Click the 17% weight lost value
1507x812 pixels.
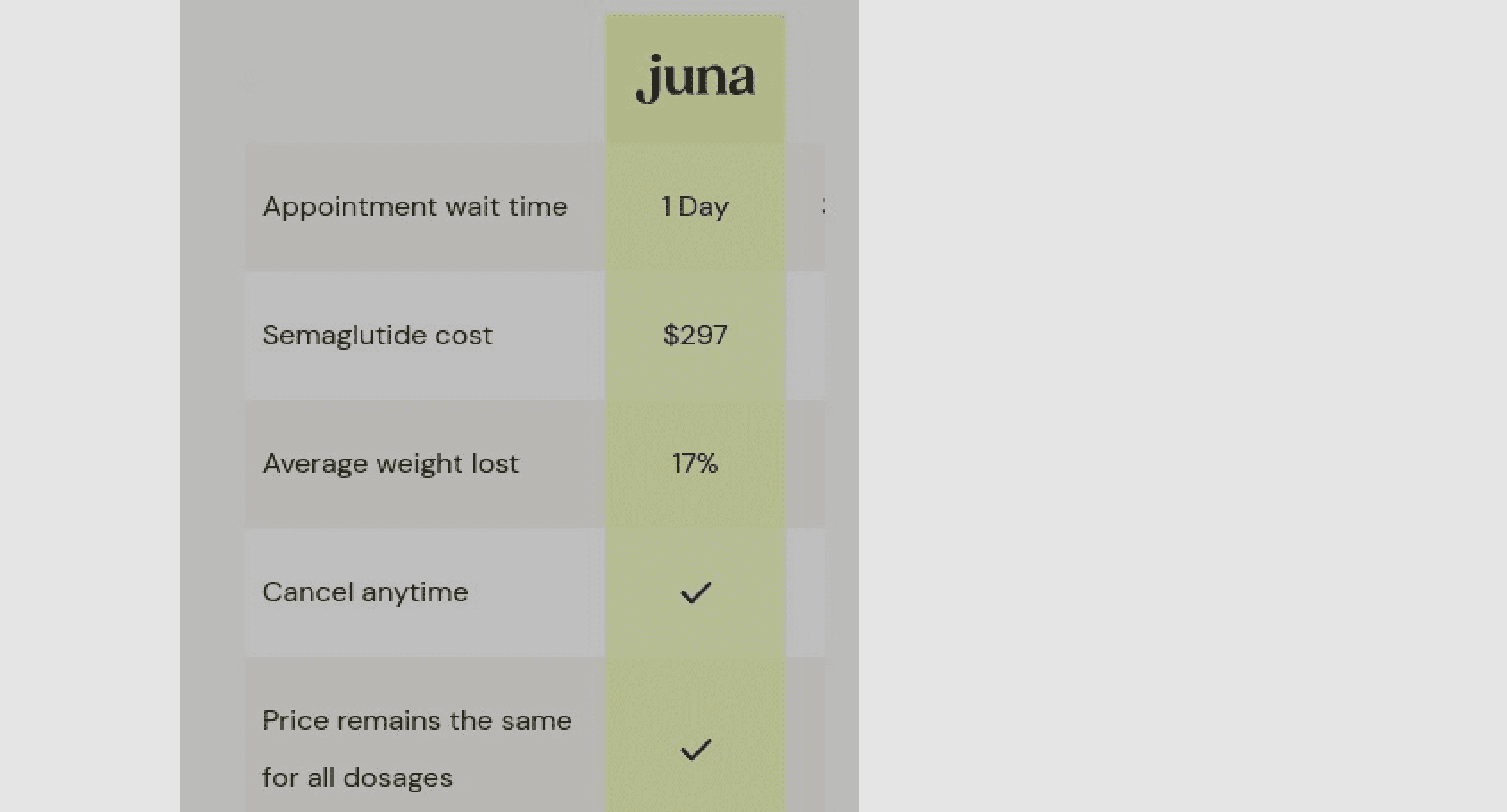pos(695,463)
